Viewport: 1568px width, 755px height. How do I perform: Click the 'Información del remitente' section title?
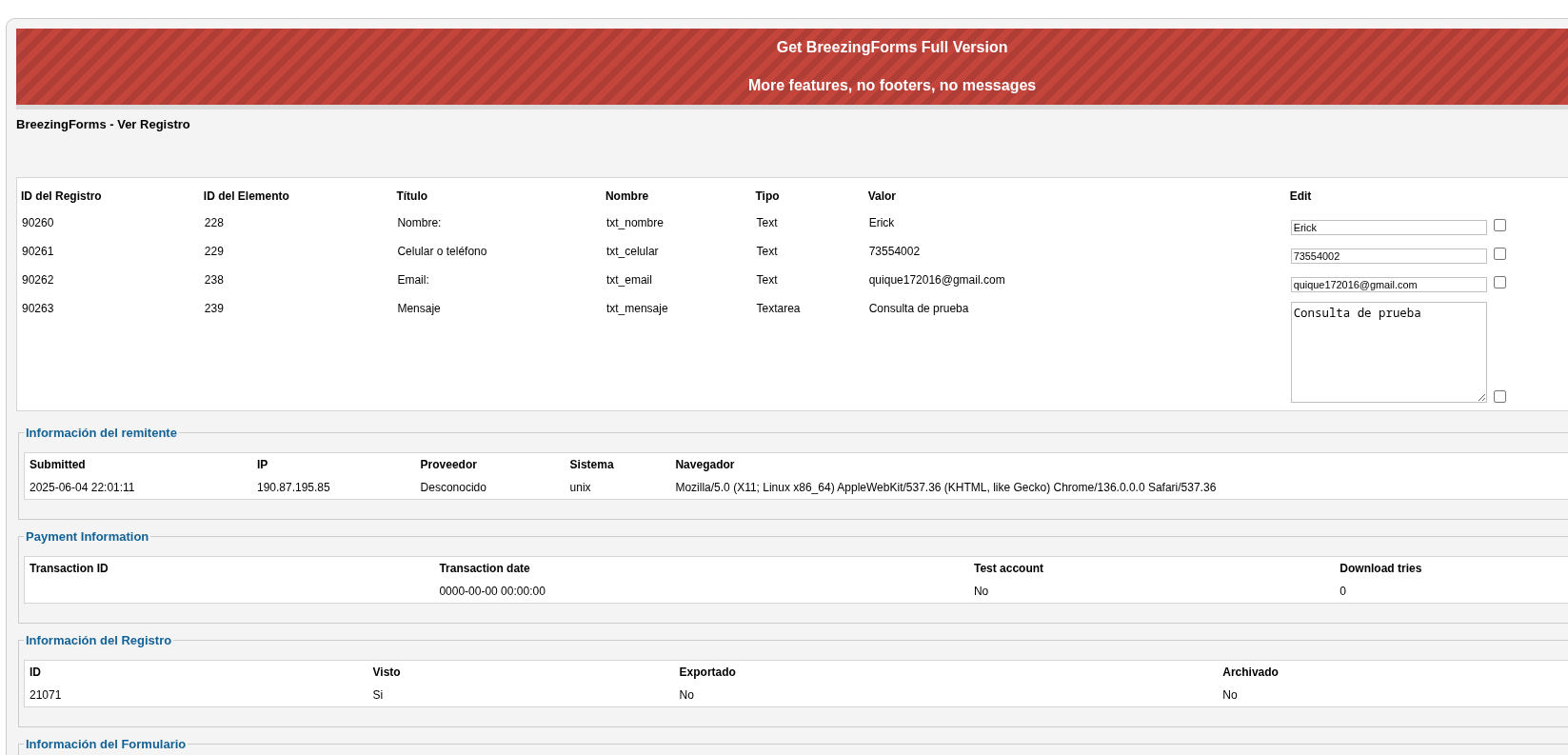point(101,433)
